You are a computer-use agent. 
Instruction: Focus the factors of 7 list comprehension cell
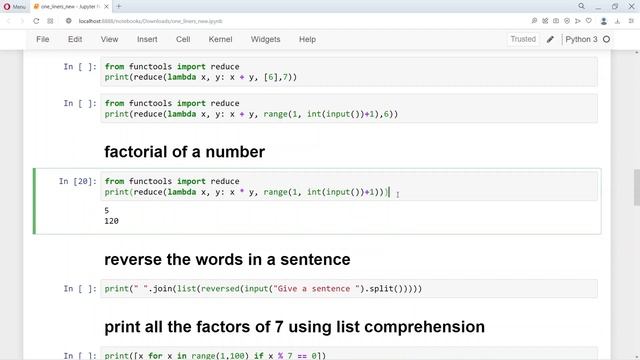pyautogui.click(x=349, y=353)
